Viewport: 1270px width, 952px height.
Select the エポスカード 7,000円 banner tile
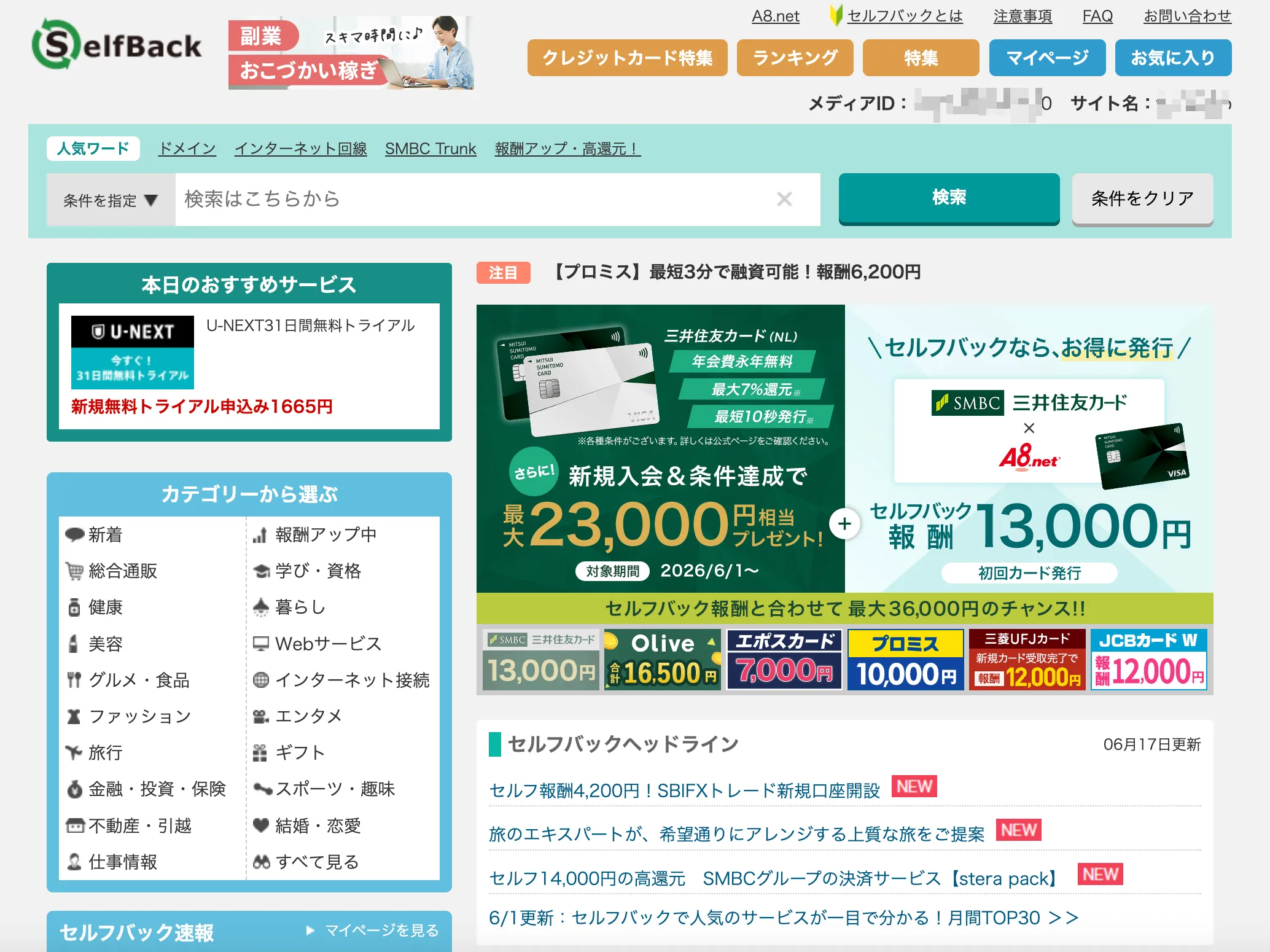click(784, 660)
